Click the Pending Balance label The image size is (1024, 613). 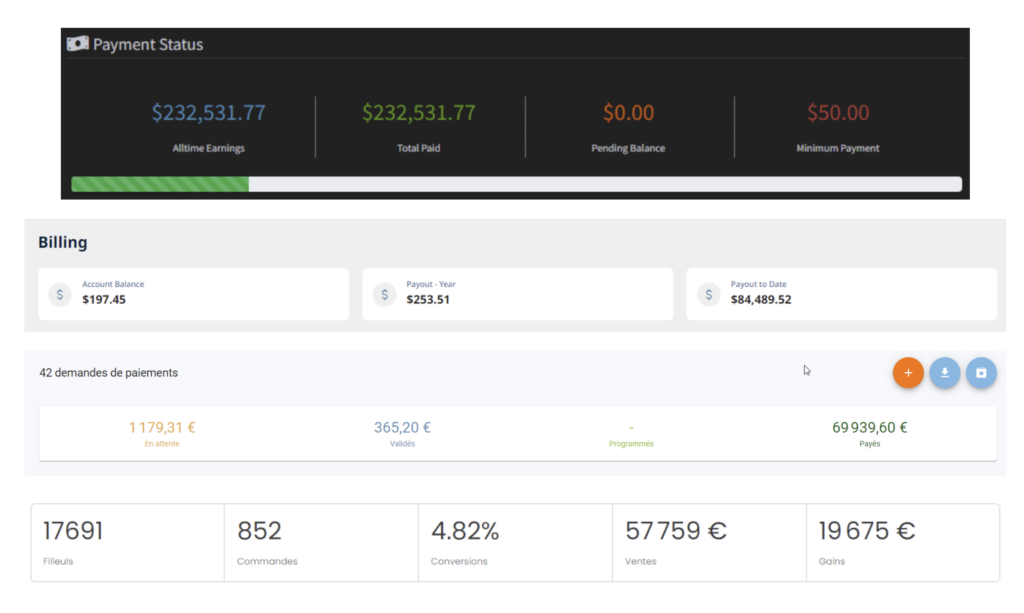[x=628, y=148]
